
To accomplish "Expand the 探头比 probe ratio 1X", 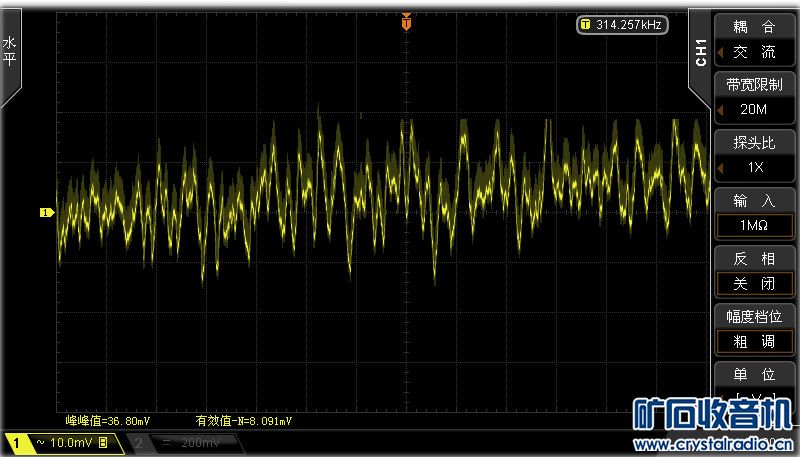I will [754, 167].
